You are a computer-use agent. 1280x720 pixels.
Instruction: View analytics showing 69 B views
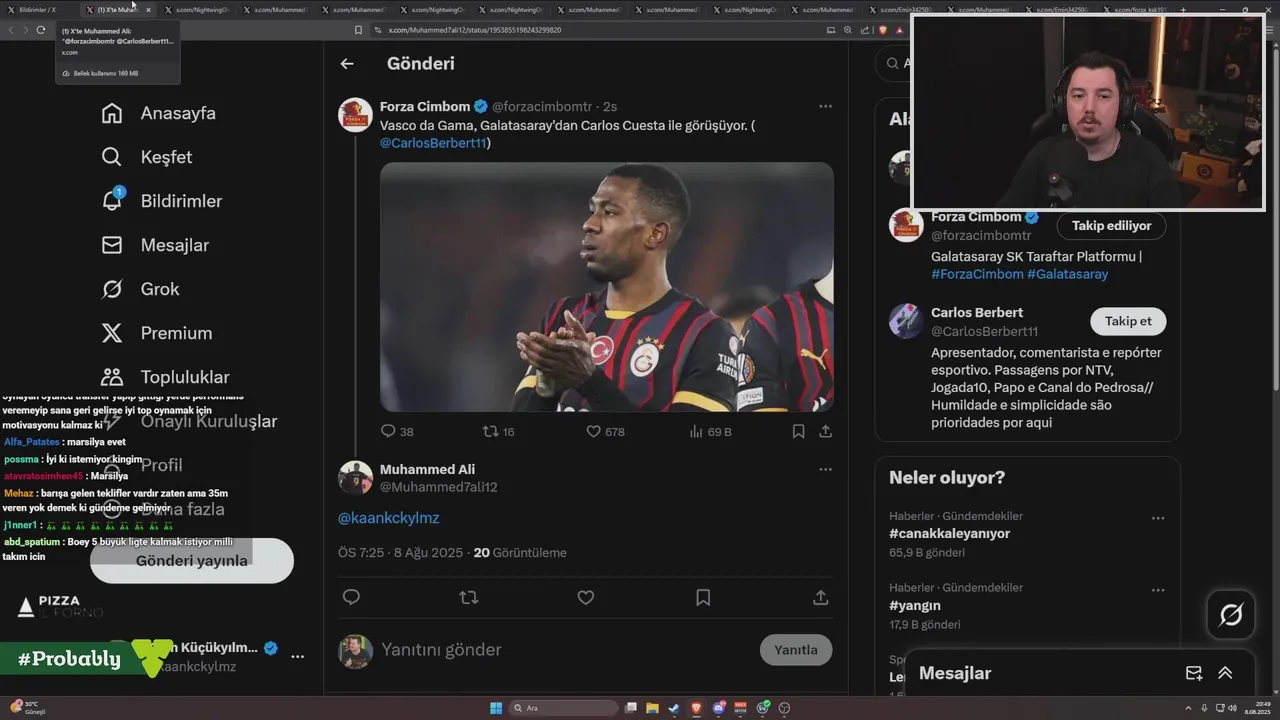(x=711, y=431)
